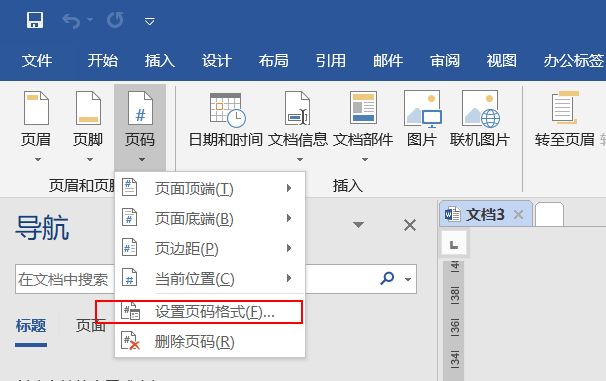Expand the 页脚 dropdown arrow
This screenshot has height=381, width=606.
90,160
